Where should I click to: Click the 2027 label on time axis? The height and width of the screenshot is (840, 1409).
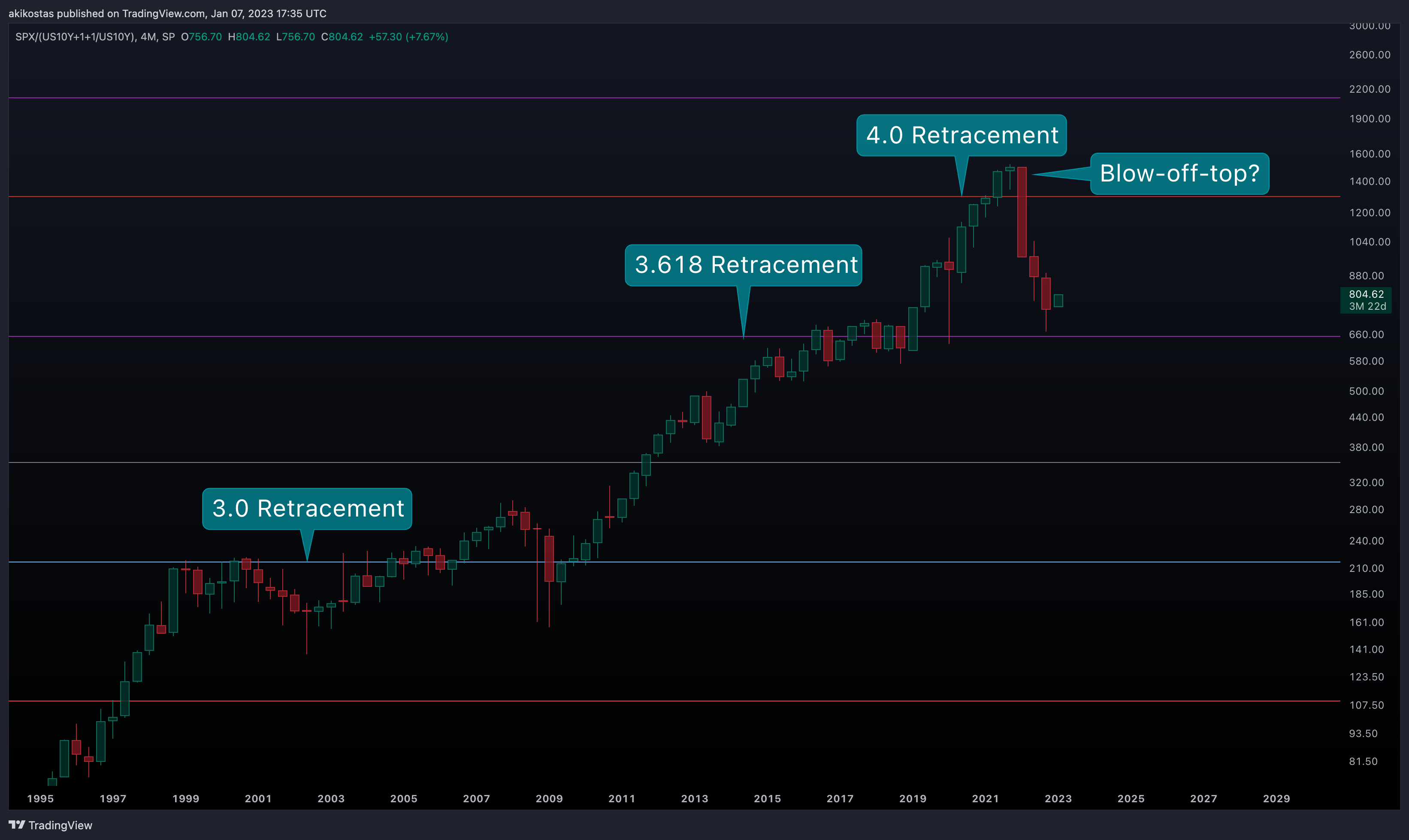coord(1203,799)
